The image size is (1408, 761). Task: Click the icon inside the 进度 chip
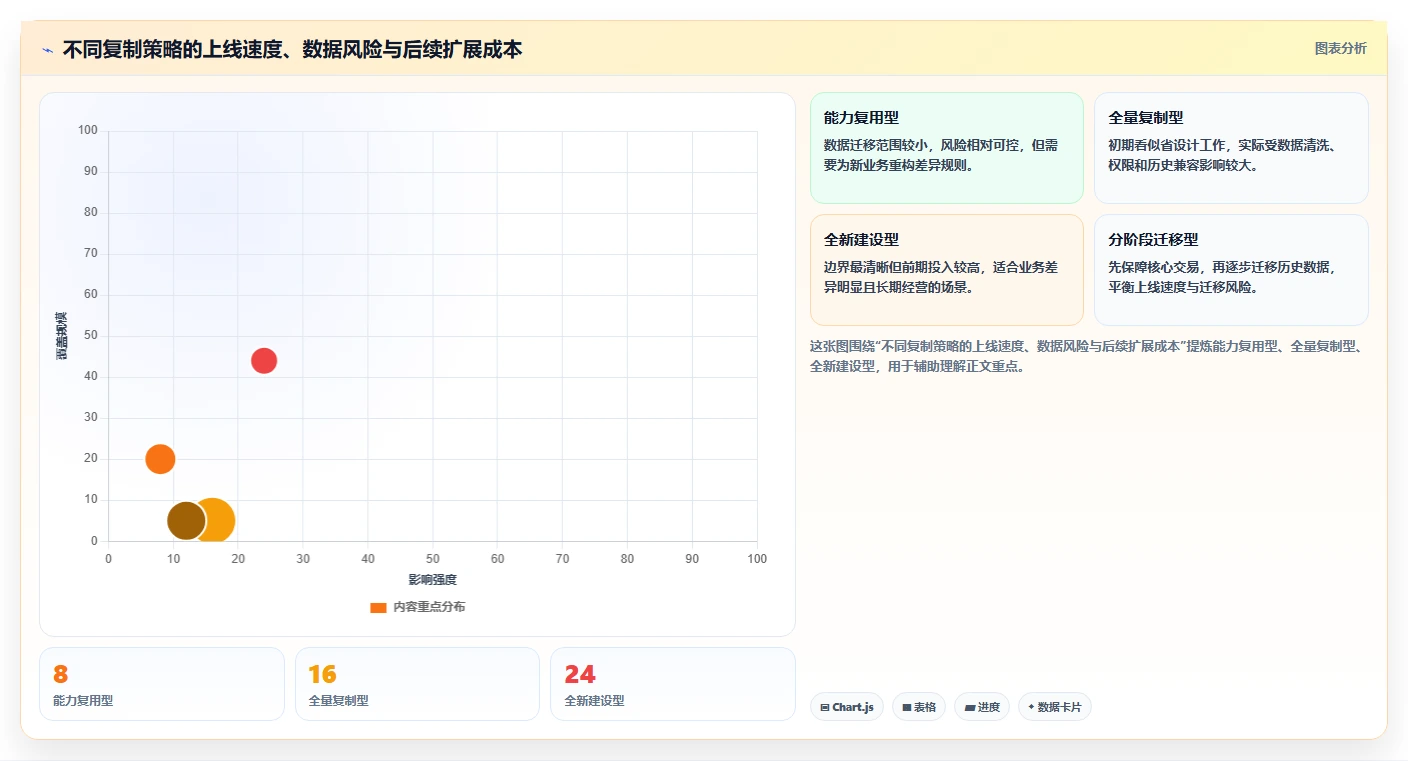[969, 707]
